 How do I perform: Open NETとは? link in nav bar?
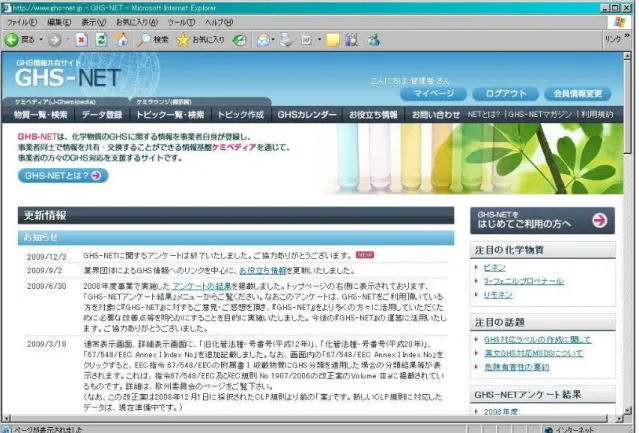pyautogui.click(x=483, y=114)
